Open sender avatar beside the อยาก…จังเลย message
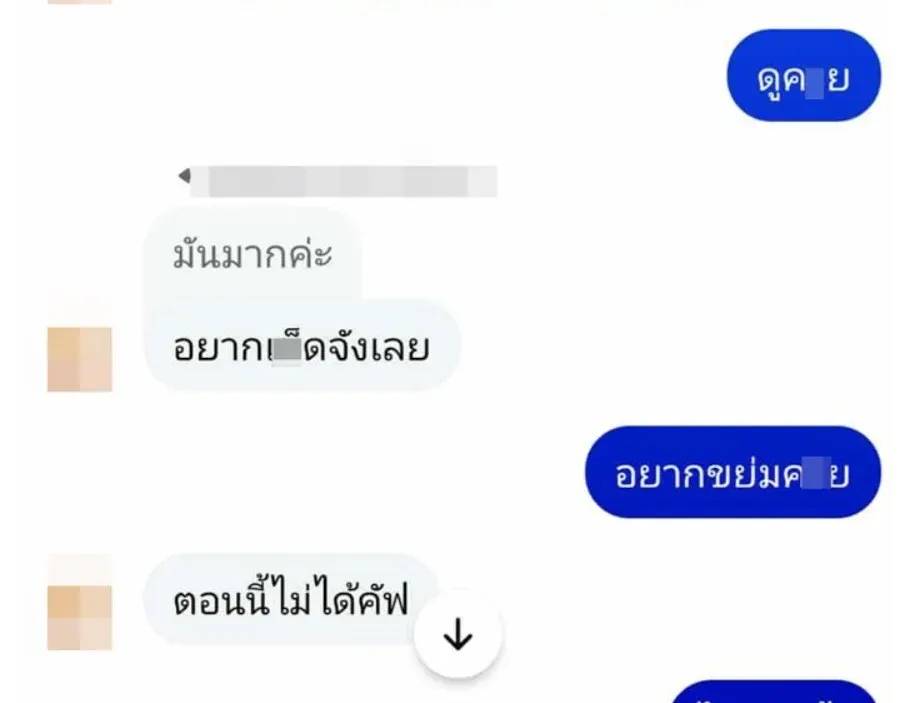The height and width of the screenshot is (703, 902). (79, 359)
